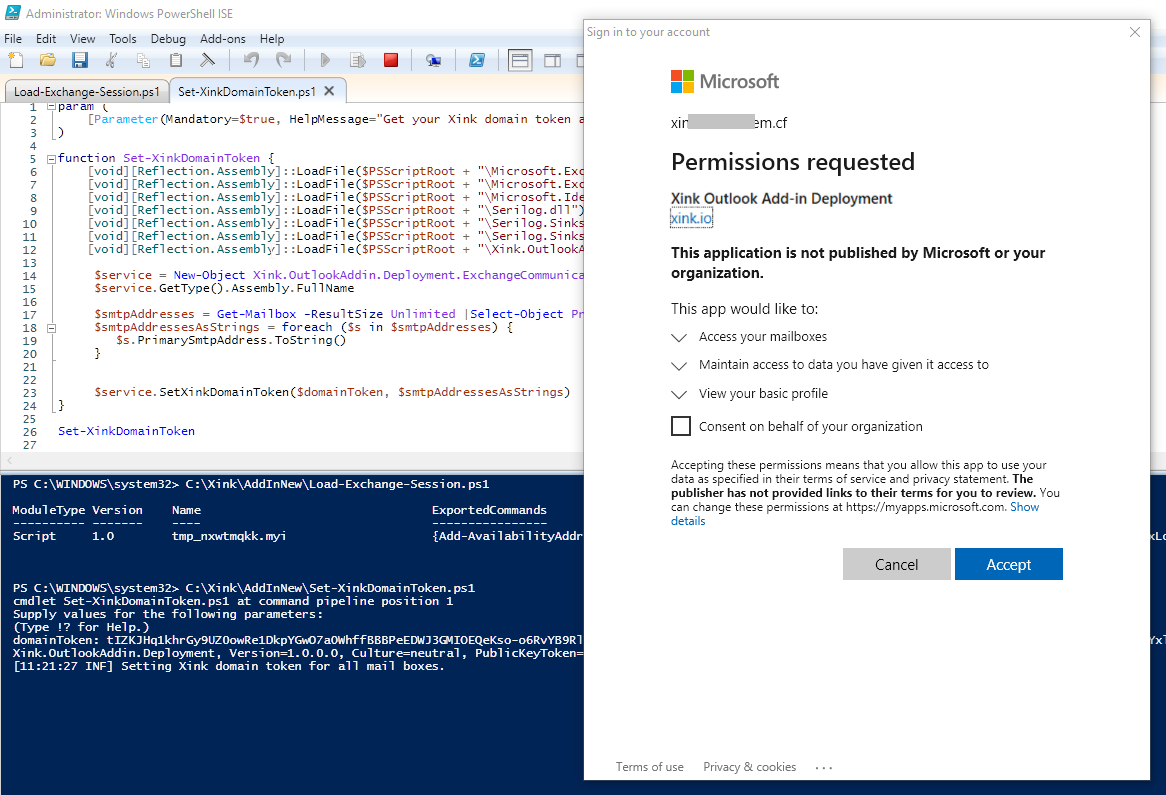Viewport: 1166px width, 795px height.
Task: Click Permissions requested heading
Action: click(793, 162)
